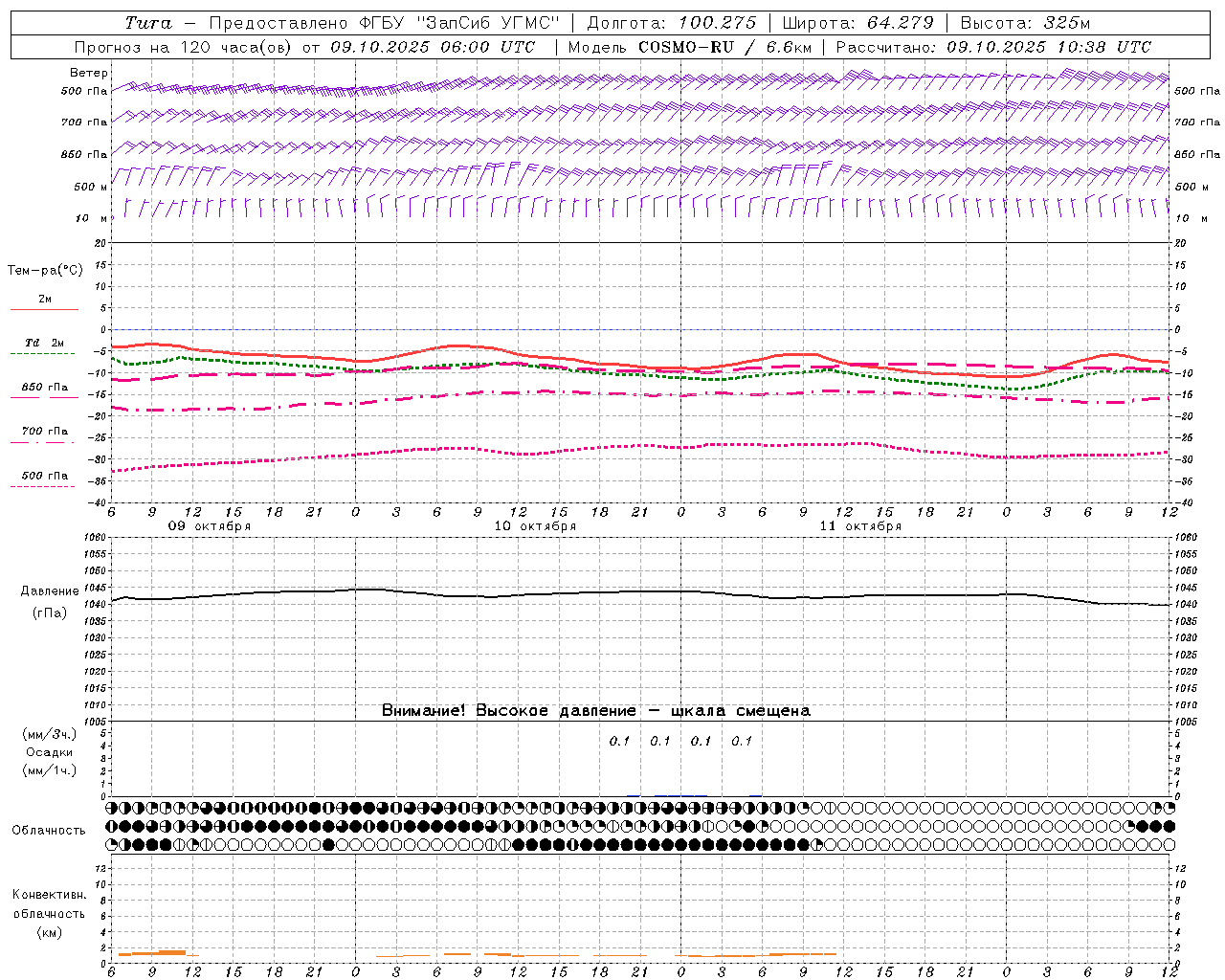Click the "Высота: 325м" header field
Image resolution: width=1225 pixels, height=980 pixels.
(x=1025, y=23)
